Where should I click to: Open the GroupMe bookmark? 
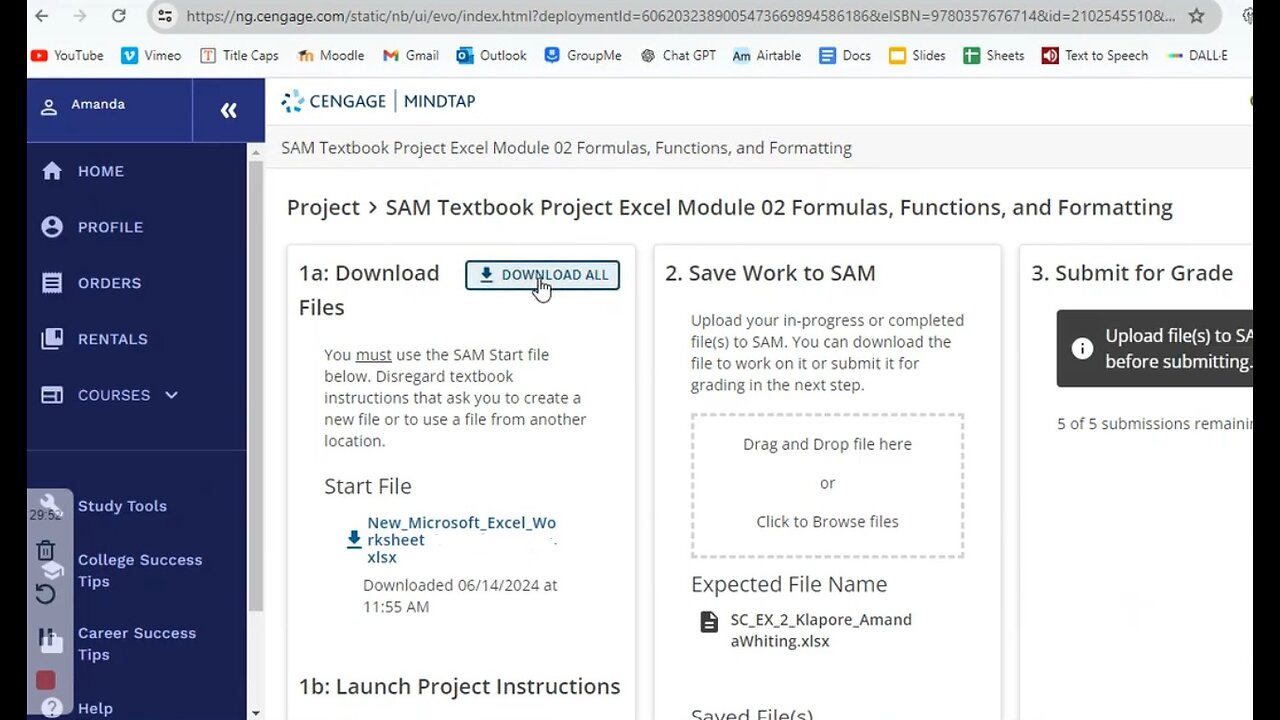[583, 55]
